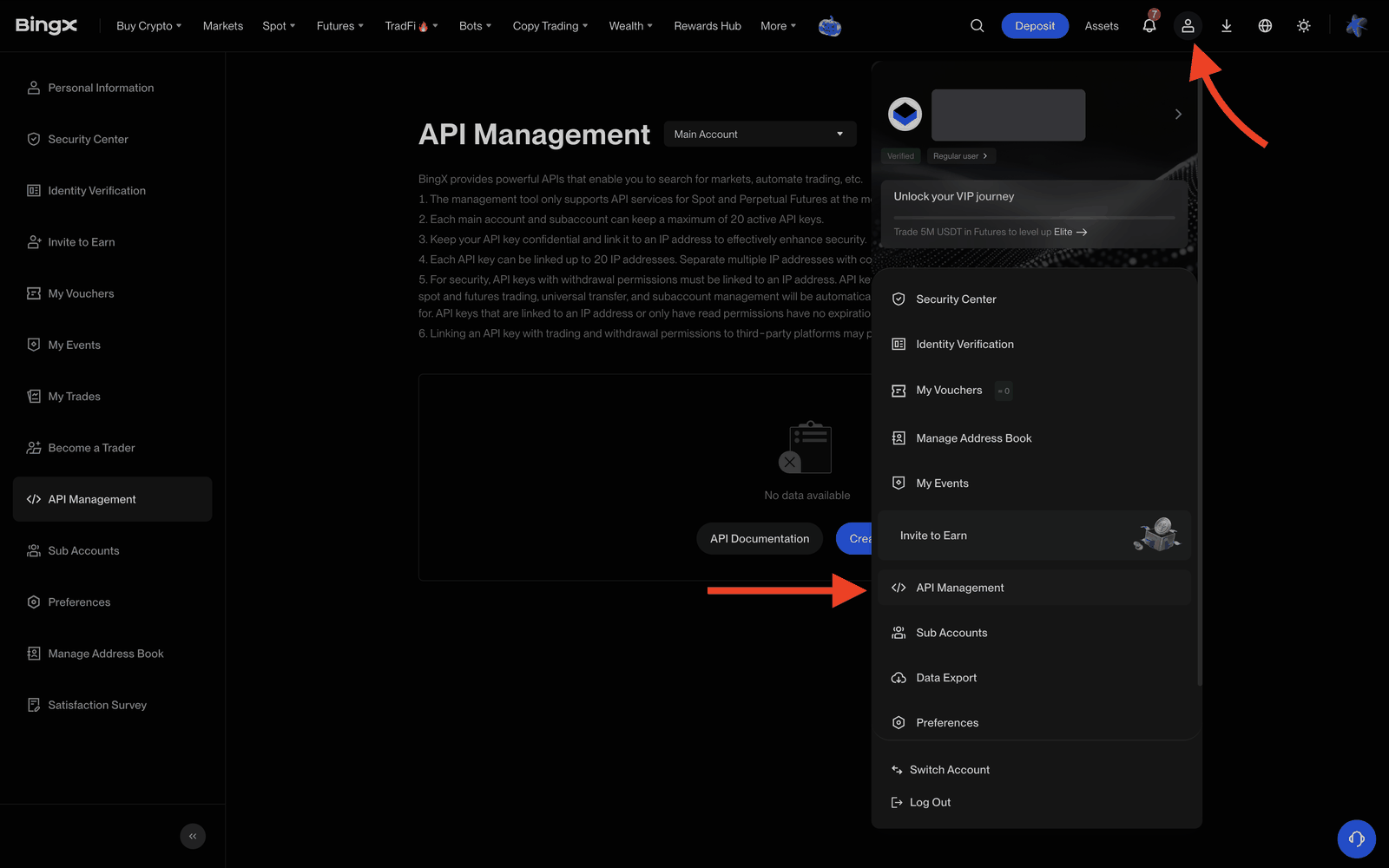Click the download app icon

click(1227, 26)
